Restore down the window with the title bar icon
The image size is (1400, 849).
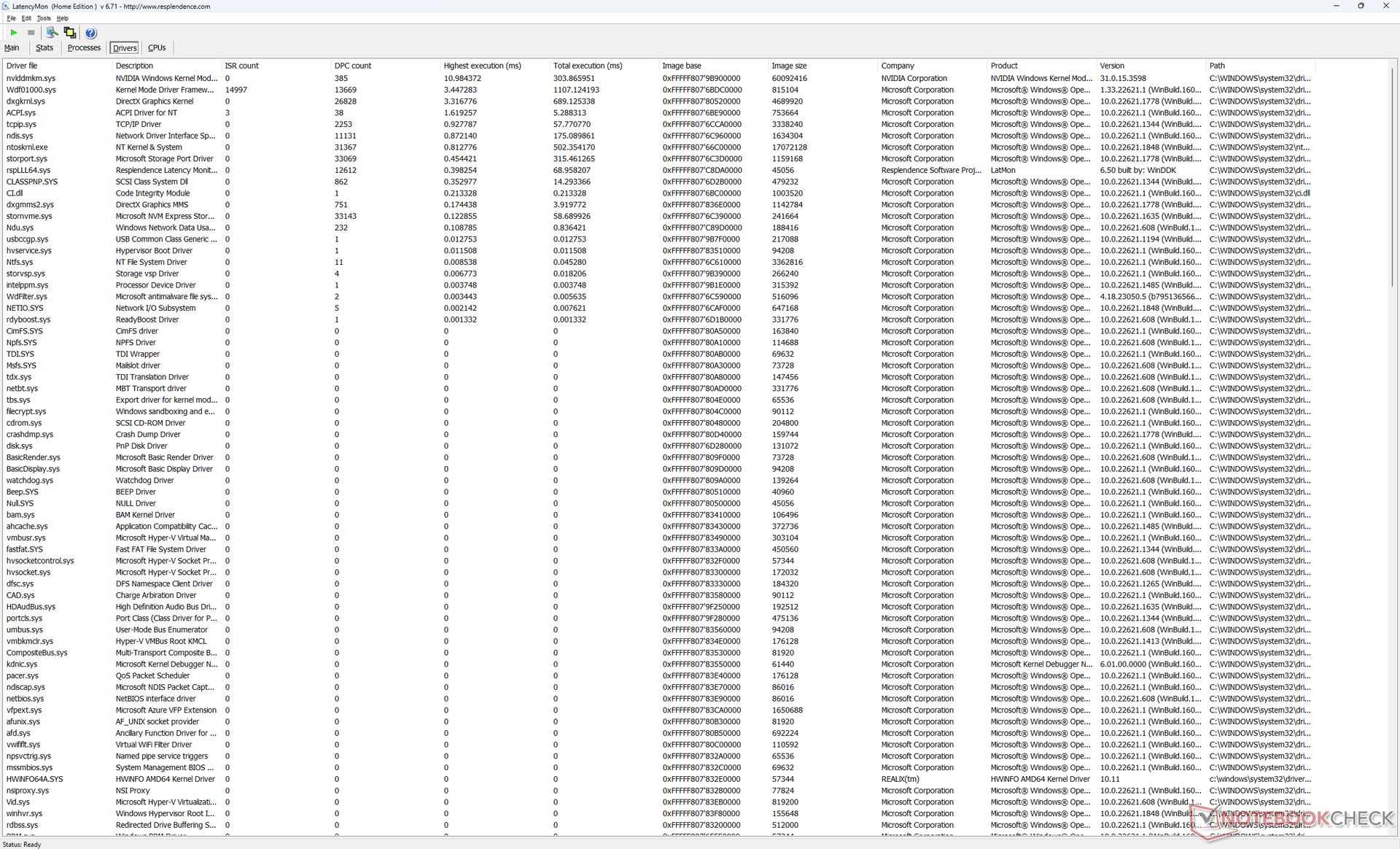click(x=1361, y=6)
